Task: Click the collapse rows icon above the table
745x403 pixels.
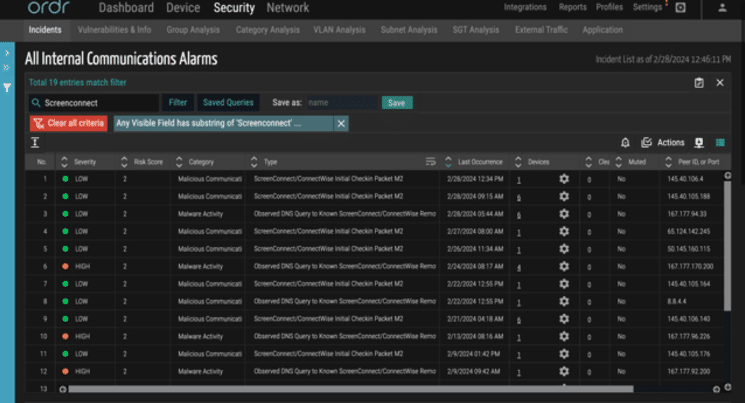Action: point(35,143)
